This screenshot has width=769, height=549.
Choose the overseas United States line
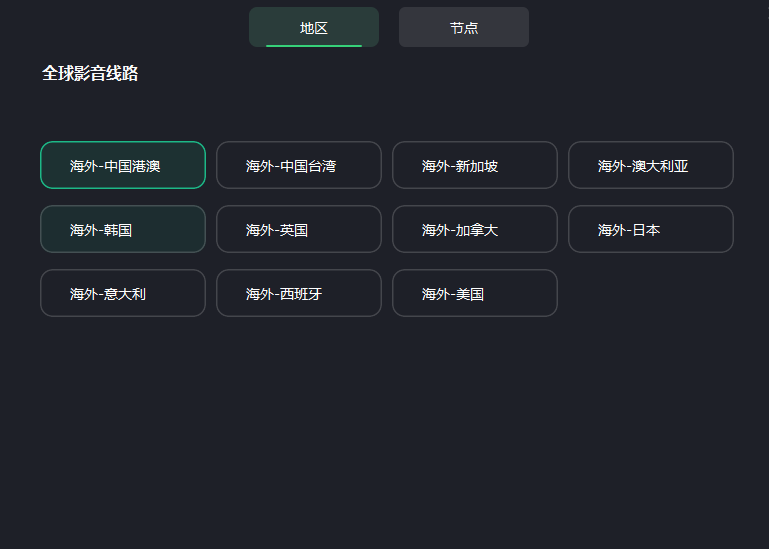pyautogui.click(x=475, y=293)
